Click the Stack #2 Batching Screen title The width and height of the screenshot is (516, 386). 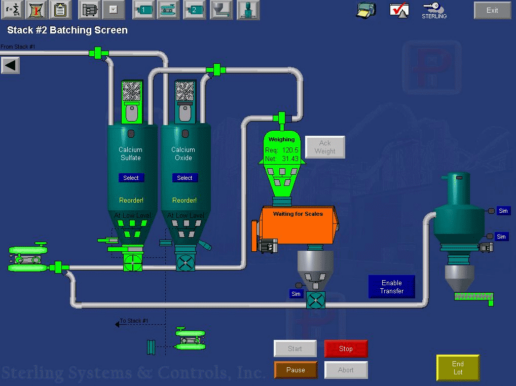pos(67,30)
